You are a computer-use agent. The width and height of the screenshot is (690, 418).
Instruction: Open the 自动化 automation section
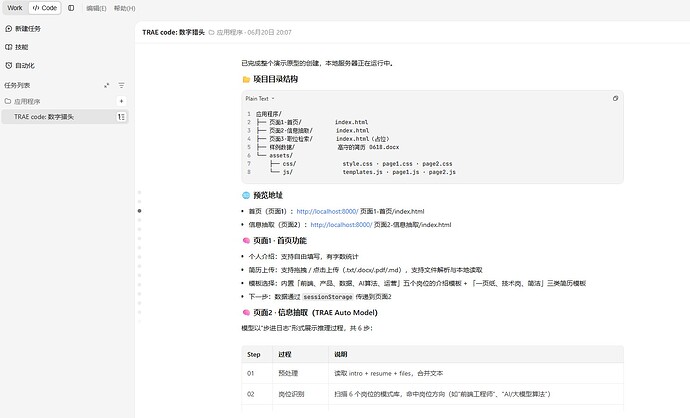coord(20,66)
